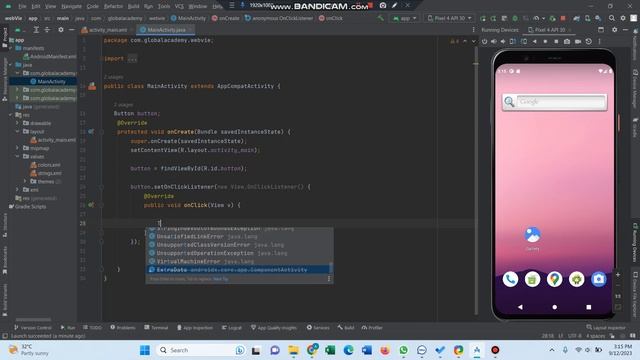This screenshot has width=640, height=360.
Task: Open emulator snapshots history icon
Action: click(589, 41)
